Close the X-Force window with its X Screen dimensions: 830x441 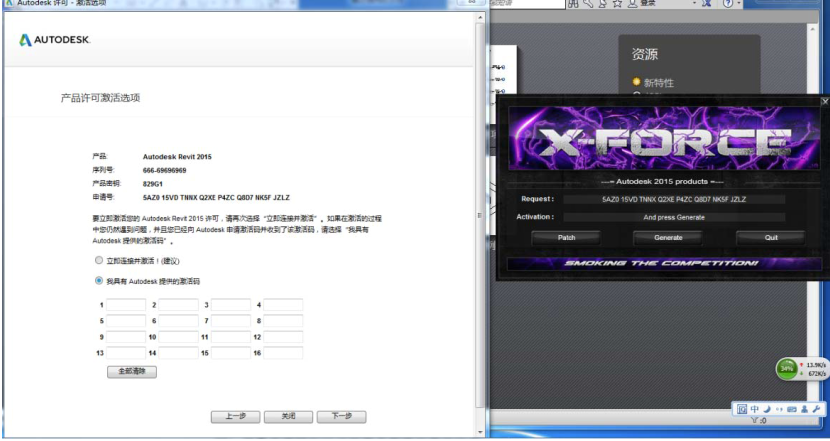tap(825, 101)
